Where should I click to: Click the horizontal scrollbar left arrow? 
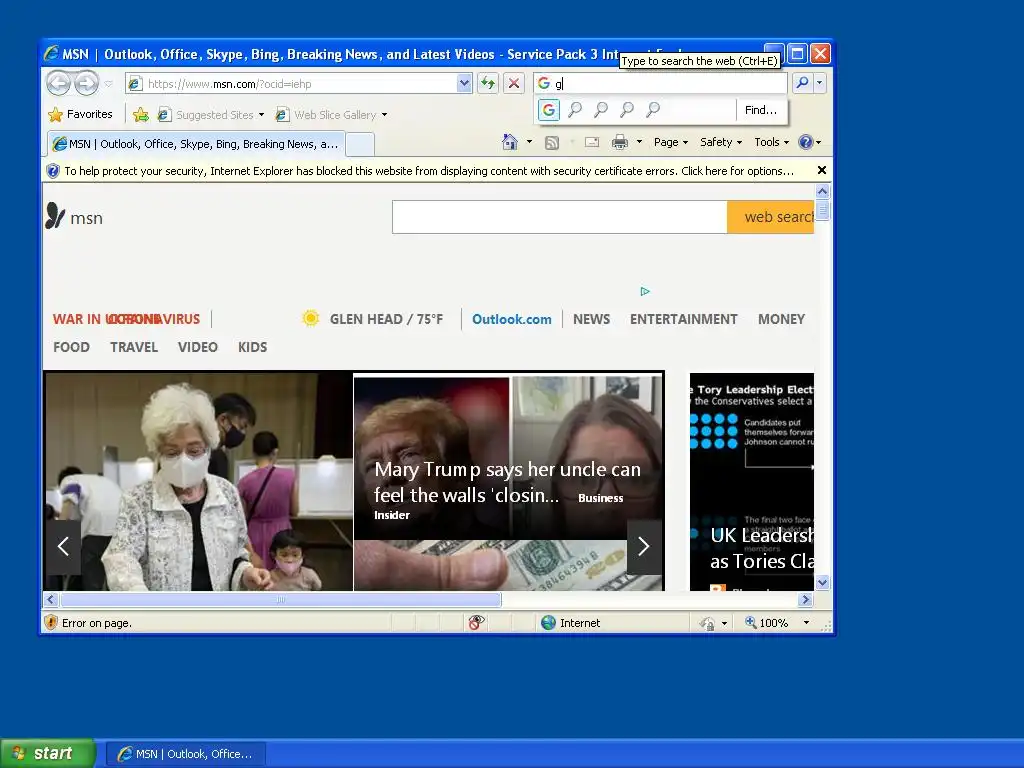click(51, 600)
